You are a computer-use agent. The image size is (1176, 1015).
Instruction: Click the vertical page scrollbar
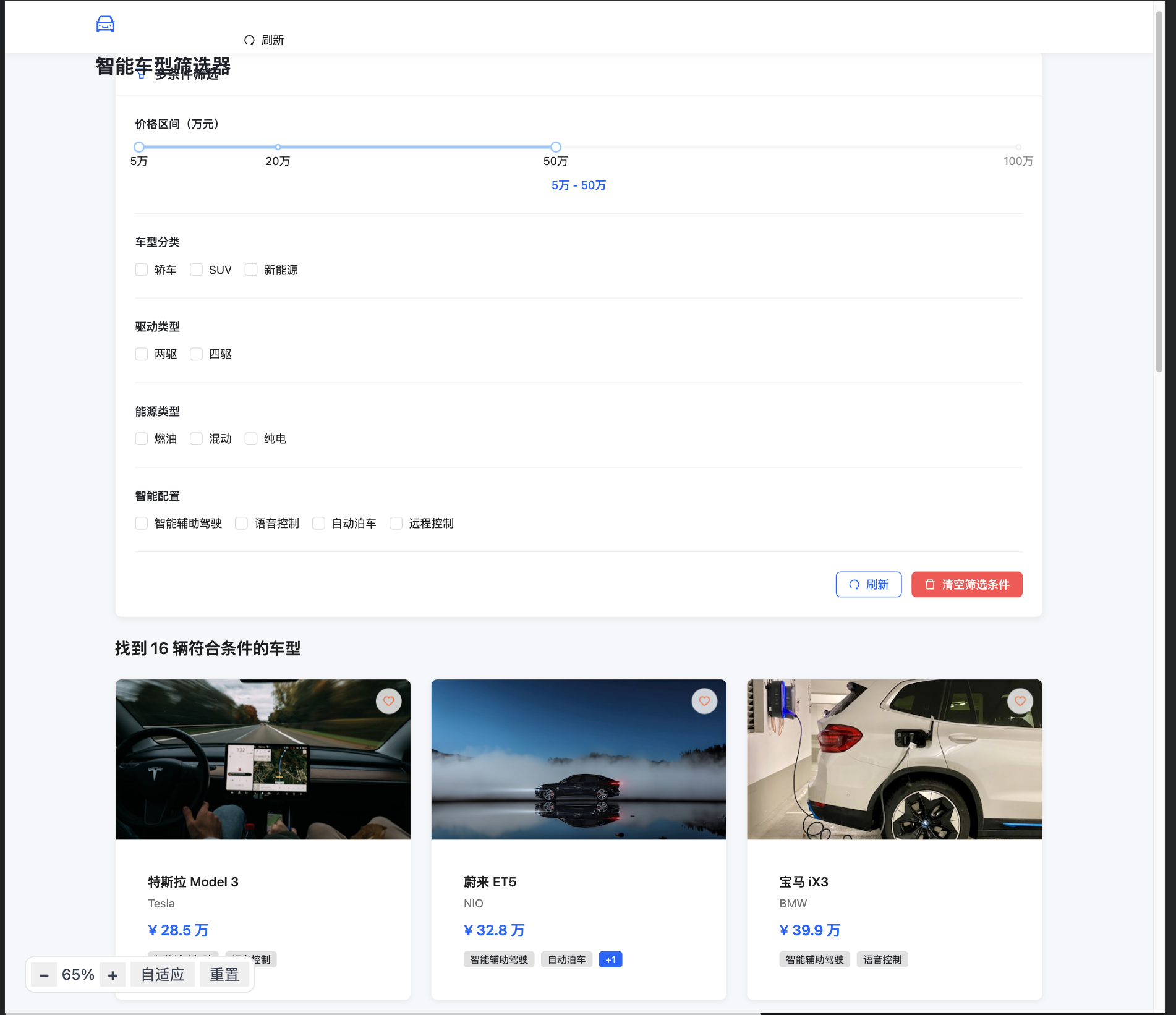[x=1159, y=192]
